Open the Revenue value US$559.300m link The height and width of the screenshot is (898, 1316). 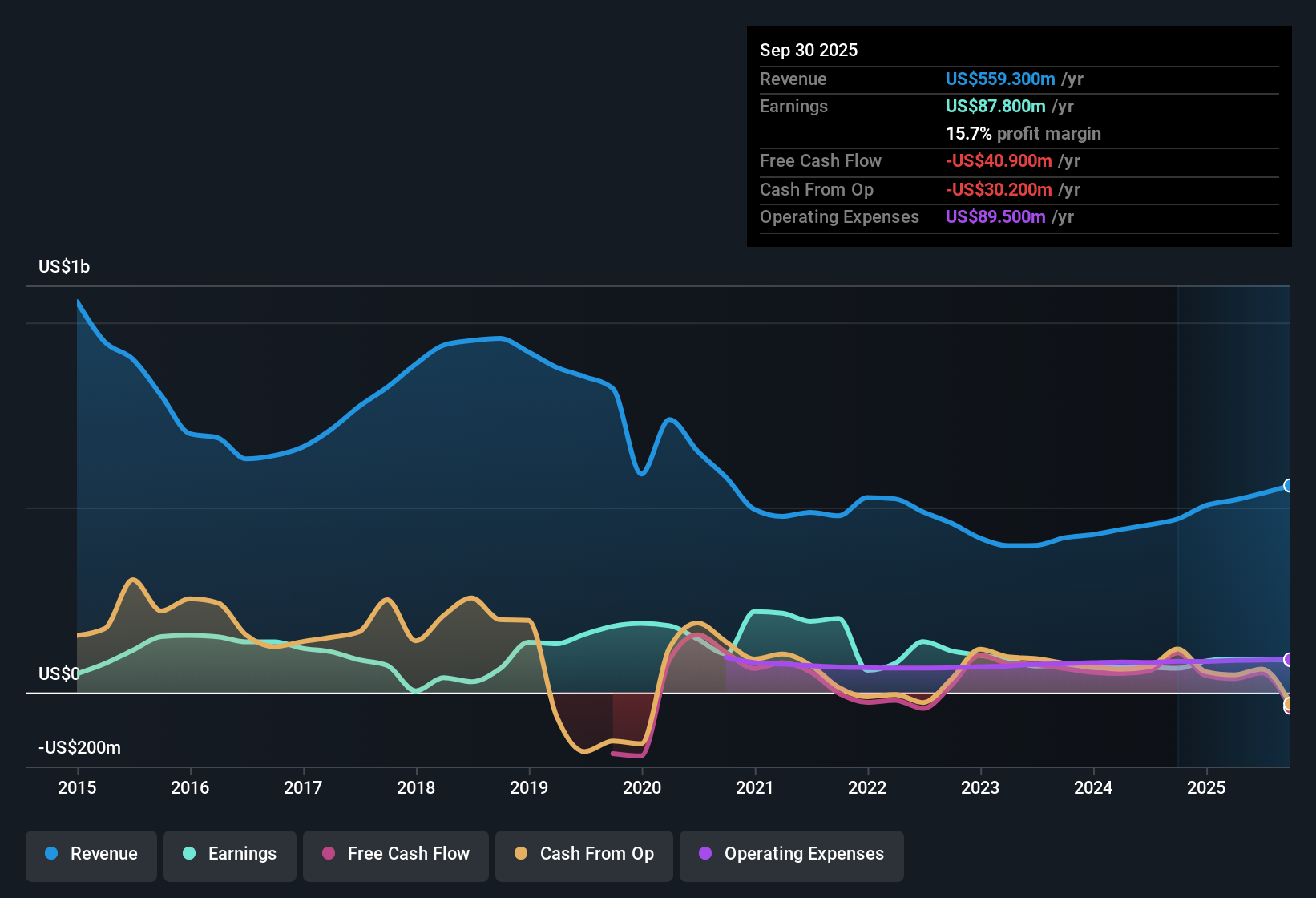pos(1000,79)
